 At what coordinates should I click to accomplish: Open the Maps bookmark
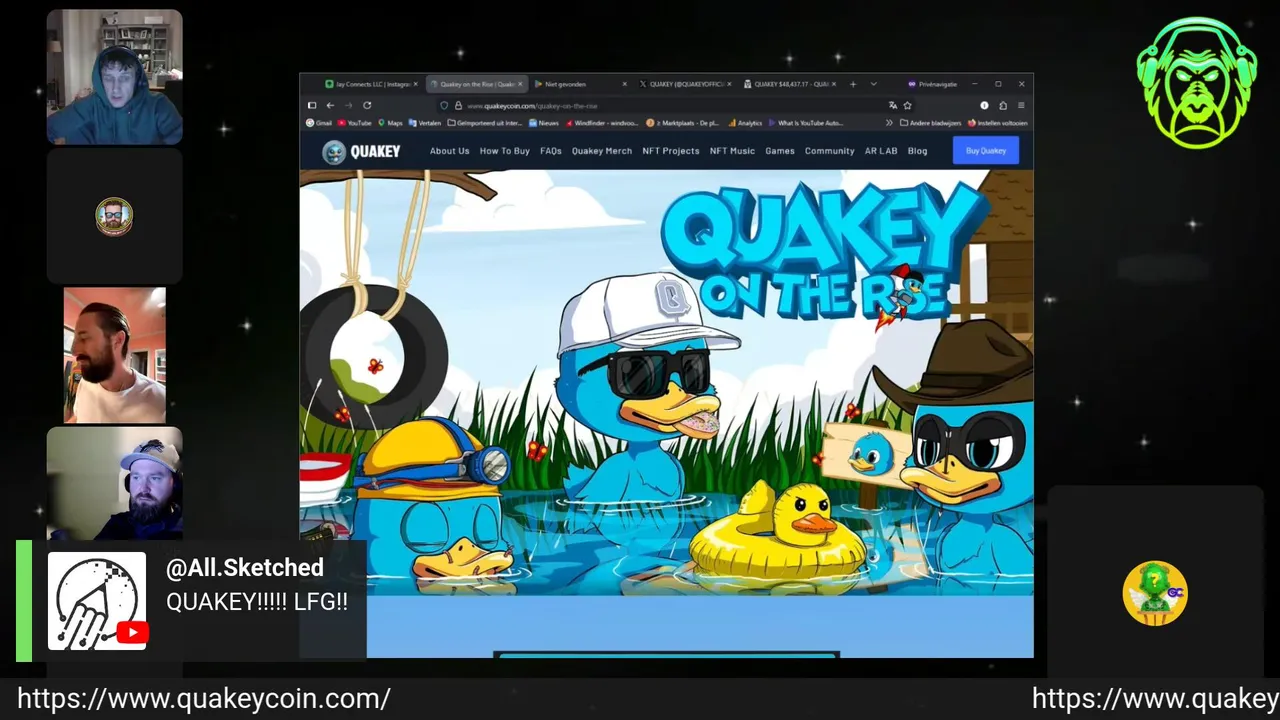(x=390, y=123)
